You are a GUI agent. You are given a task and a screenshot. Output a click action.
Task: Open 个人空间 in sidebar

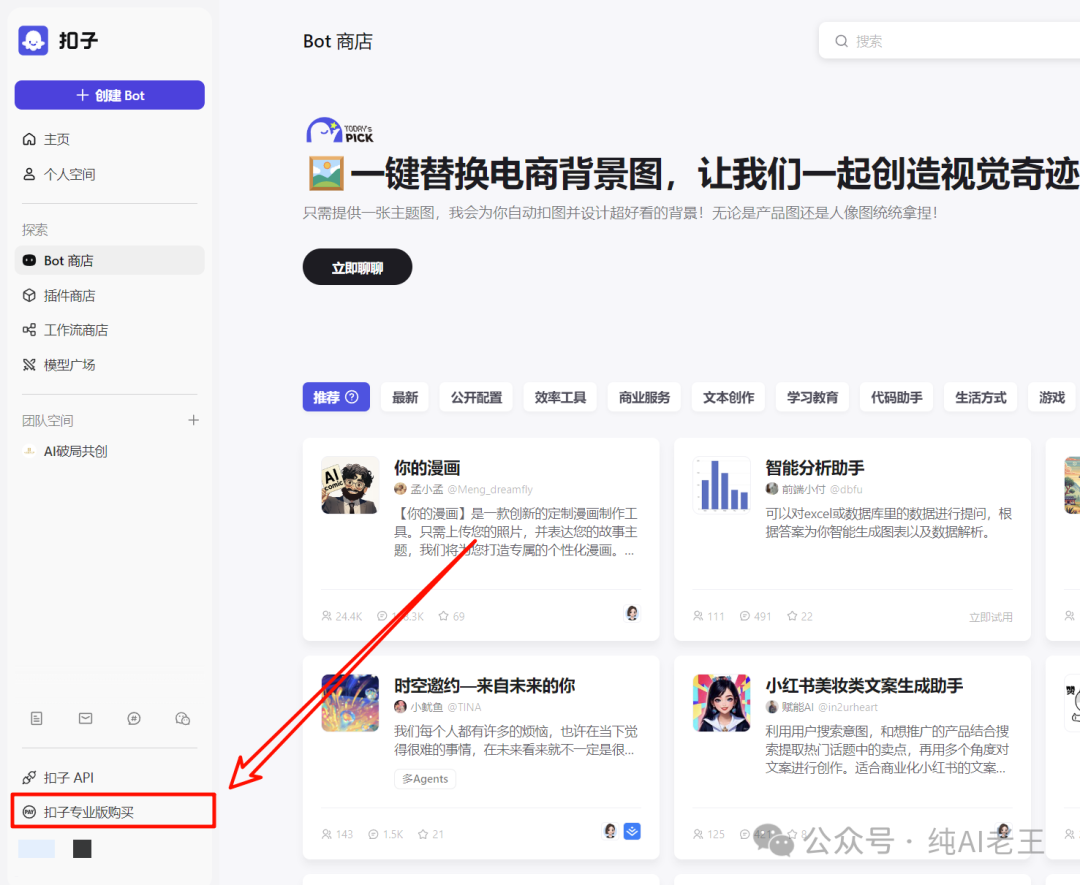pyautogui.click(x=110, y=174)
